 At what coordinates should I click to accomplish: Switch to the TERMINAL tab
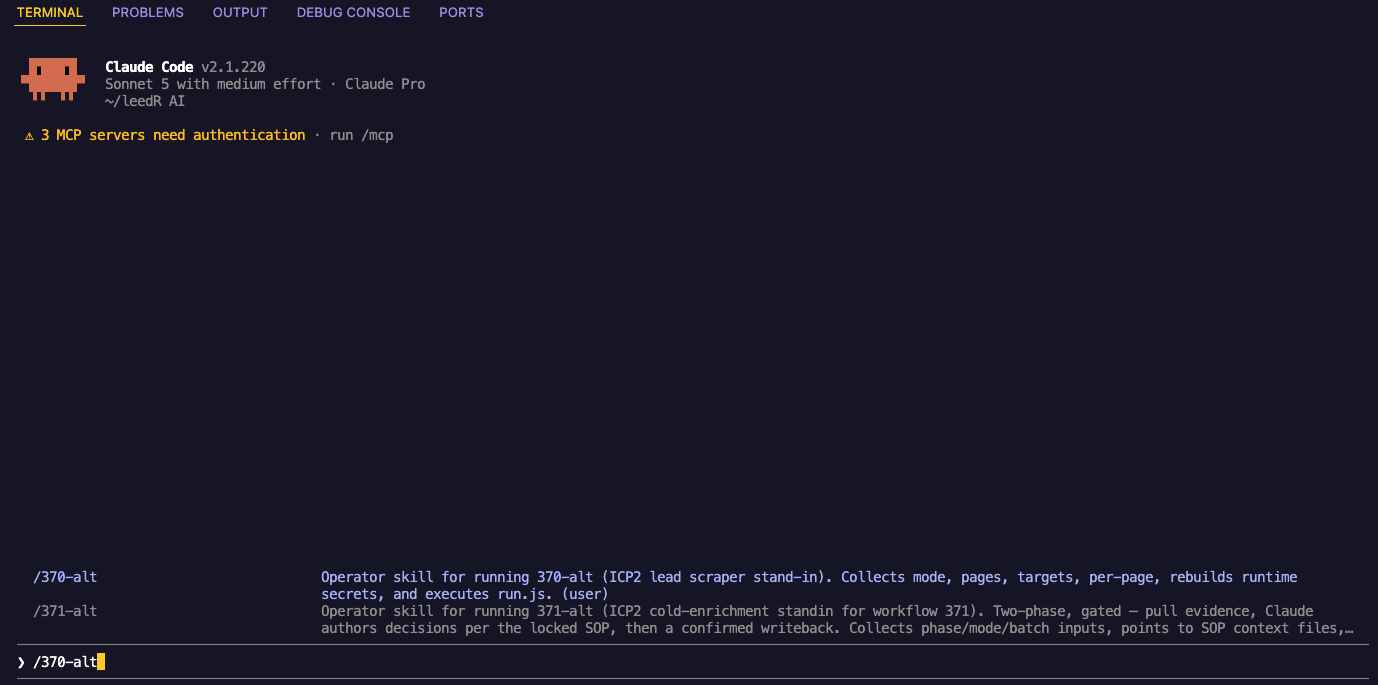click(50, 13)
